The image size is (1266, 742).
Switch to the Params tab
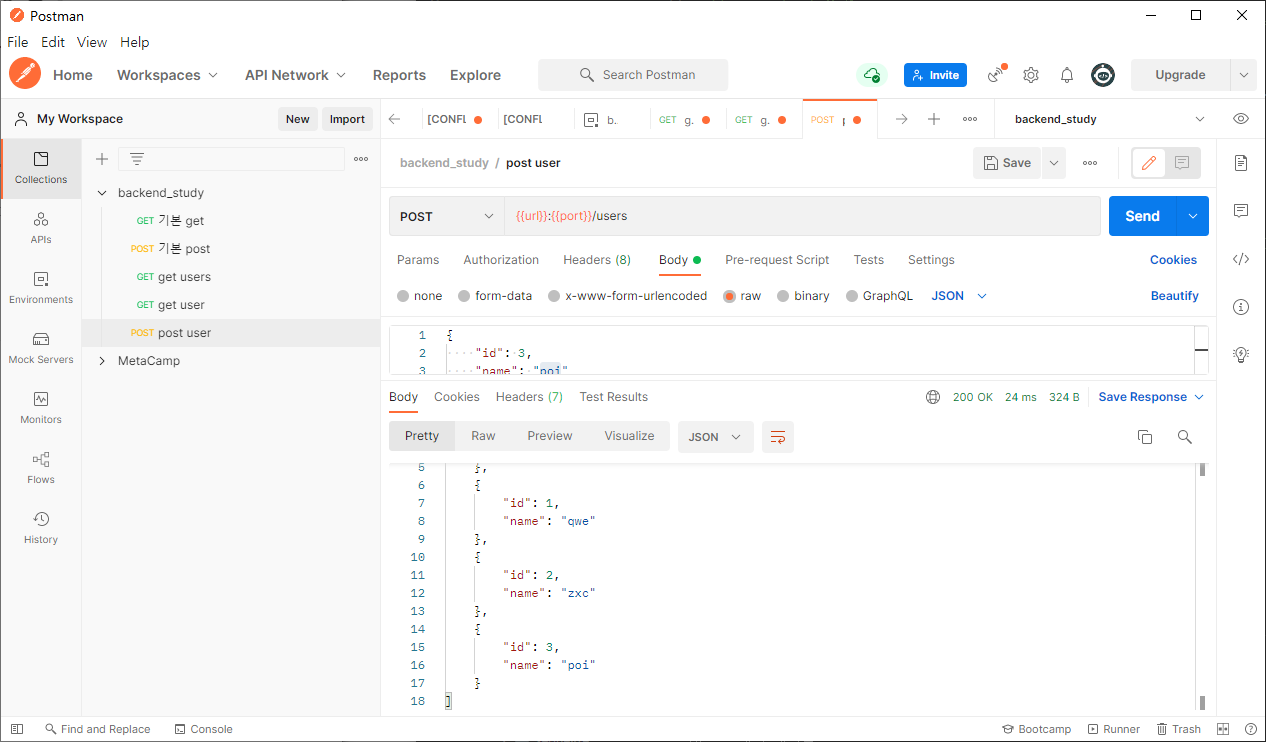(x=418, y=260)
